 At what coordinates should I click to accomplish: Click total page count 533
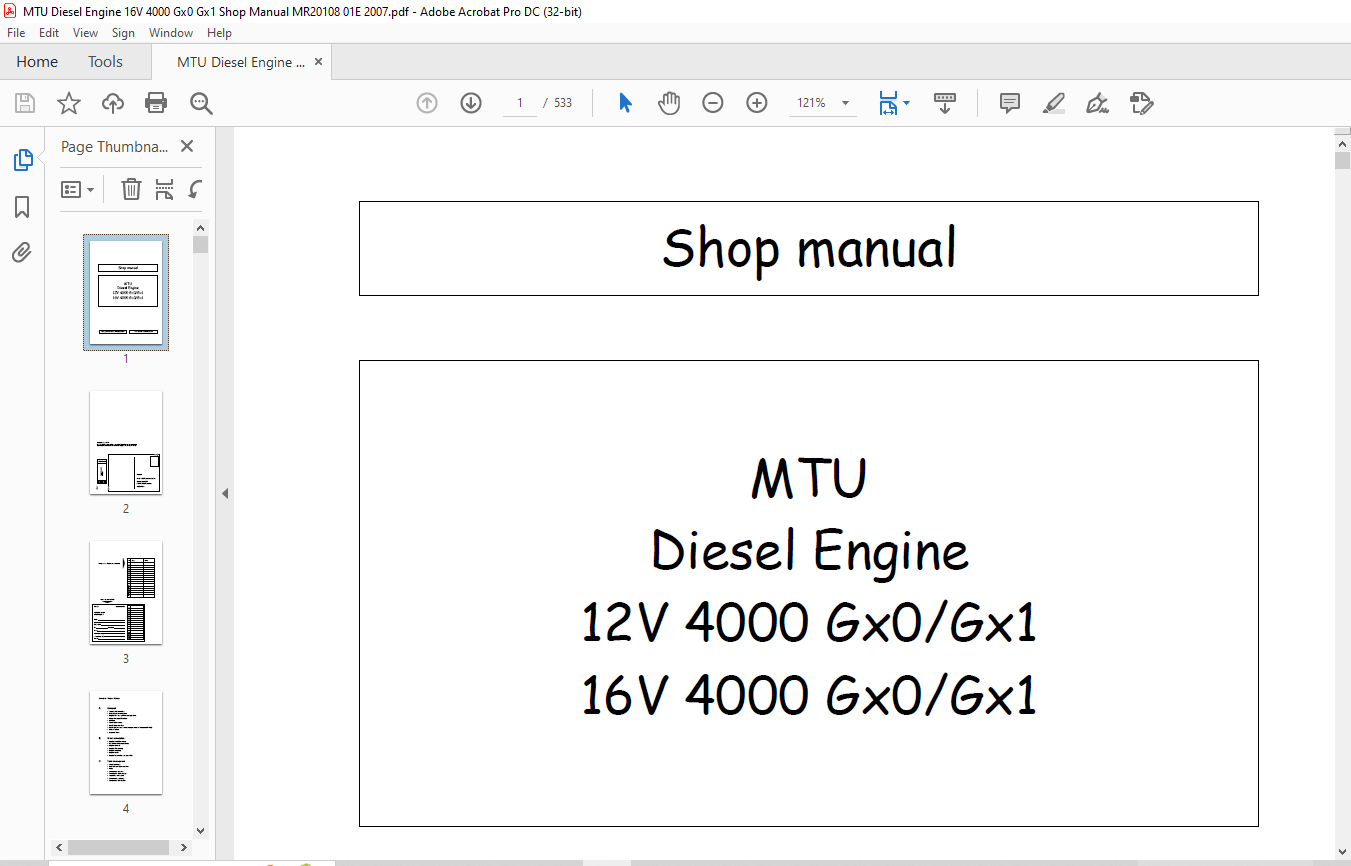[x=563, y=103]
